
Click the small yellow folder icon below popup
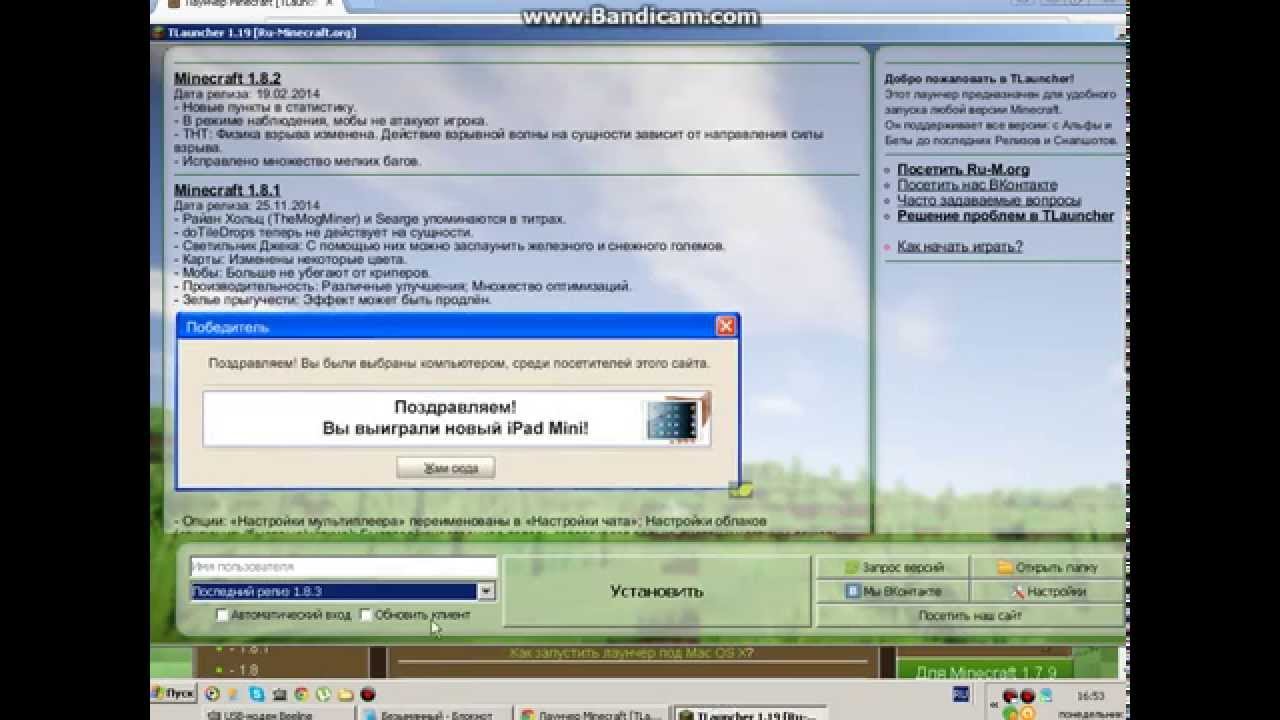[741, 489]
